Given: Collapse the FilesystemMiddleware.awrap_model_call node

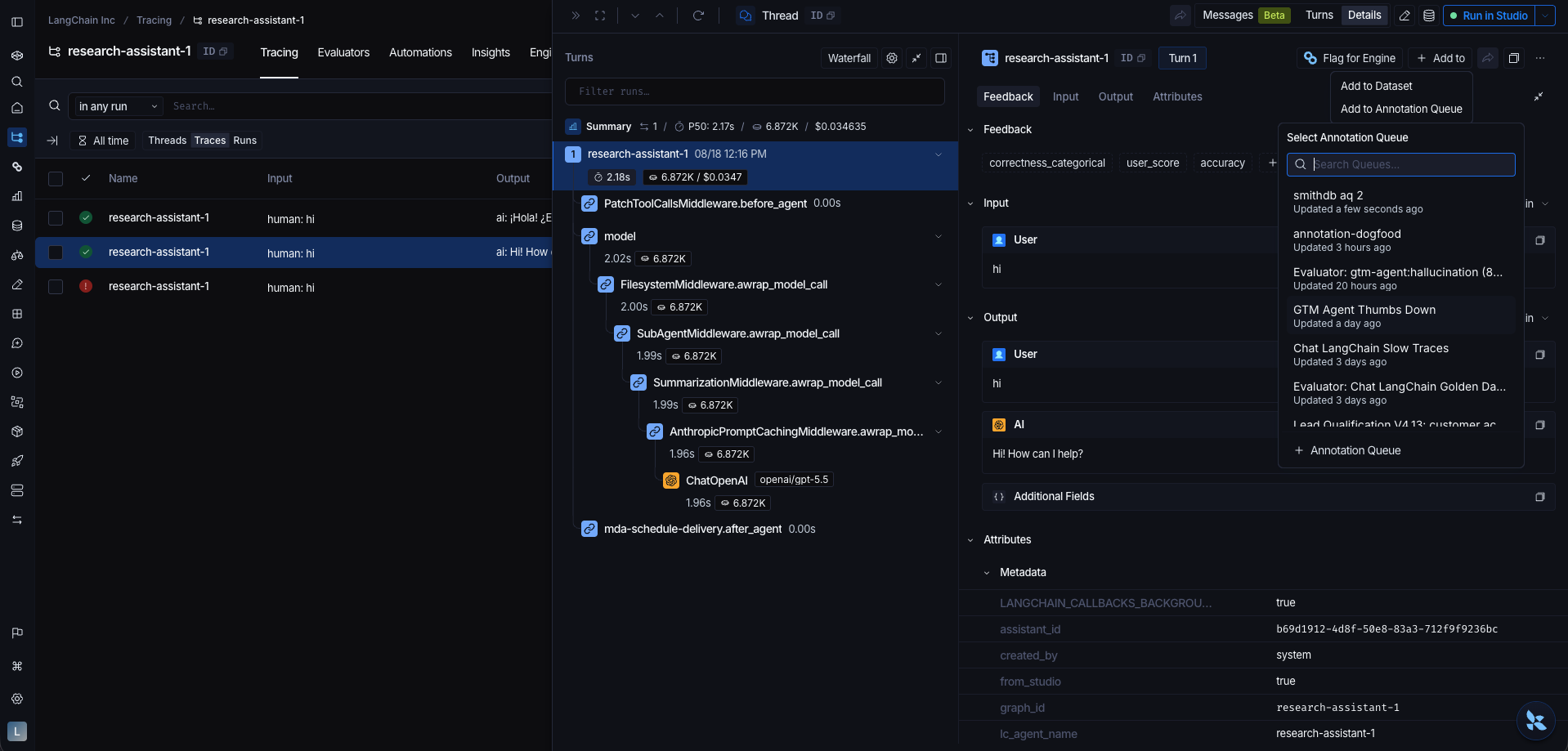Looking at the screenshot, I should click(x=939, y=285).
